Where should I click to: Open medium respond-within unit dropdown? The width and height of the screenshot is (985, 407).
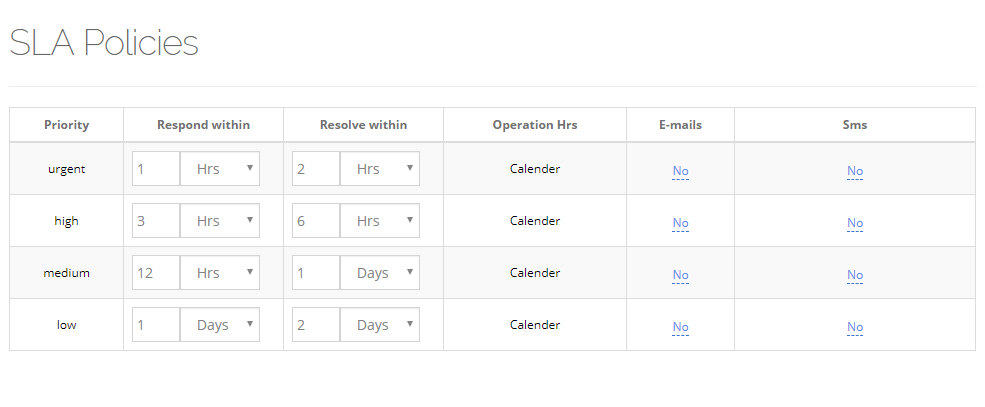point(220,273)
